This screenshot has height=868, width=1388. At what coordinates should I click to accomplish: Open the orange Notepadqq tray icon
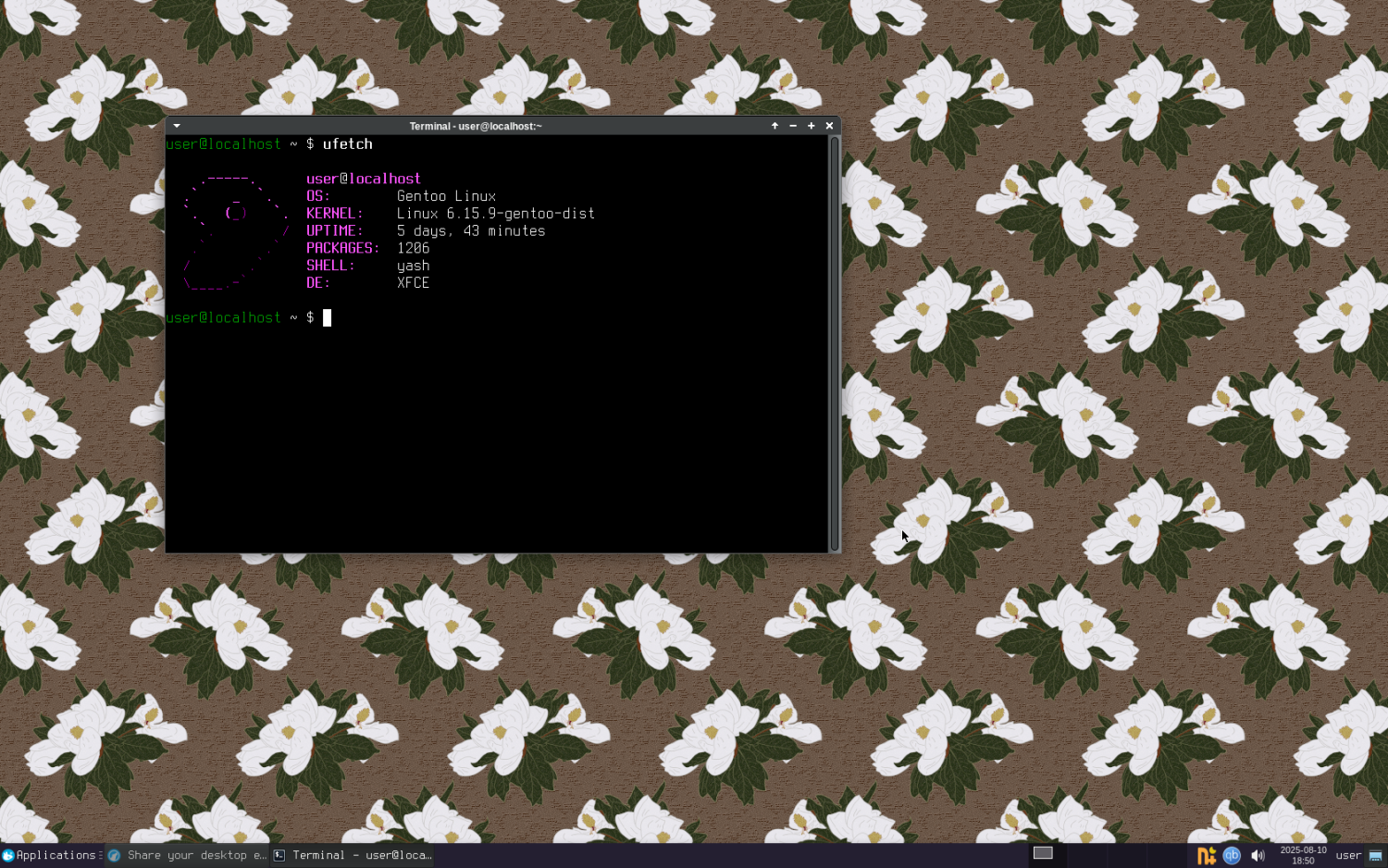(x=1206, y=856)
